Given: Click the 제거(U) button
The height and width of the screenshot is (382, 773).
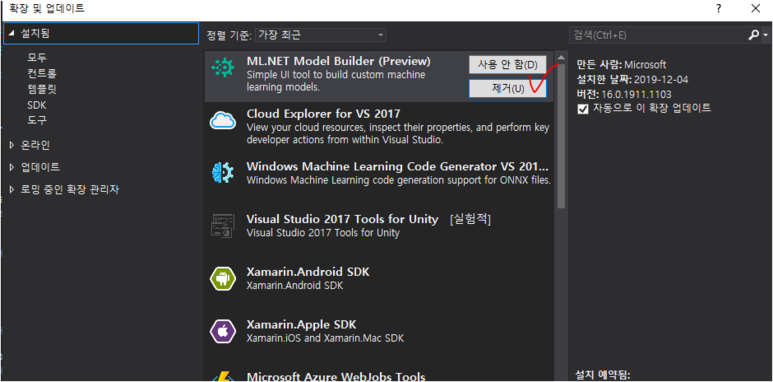Looking at the screenshot, I should pyautogui.click(x=507, y=89).
